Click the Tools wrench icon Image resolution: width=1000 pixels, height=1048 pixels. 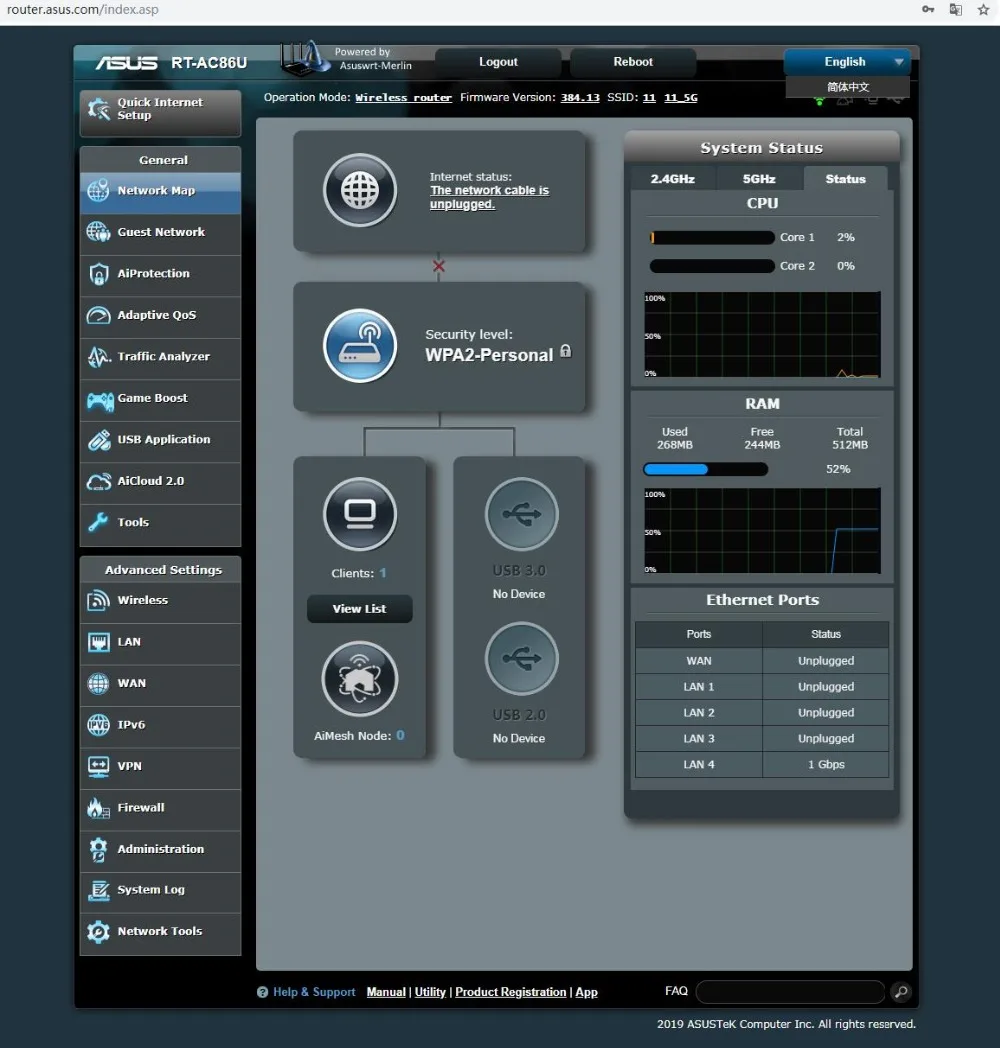pyautogui.click(x=98, y=522)
